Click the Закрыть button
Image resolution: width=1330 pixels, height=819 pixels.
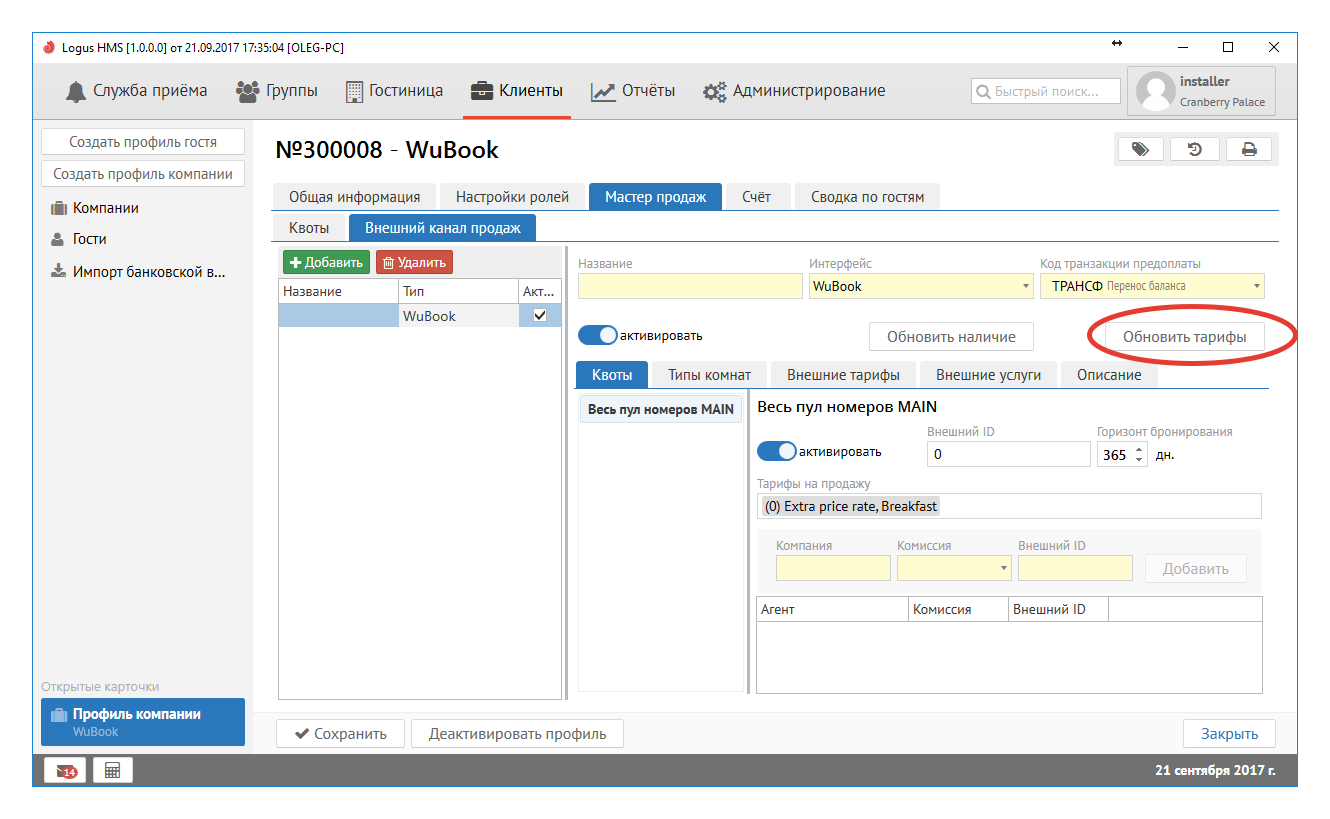coord(1229,734)
